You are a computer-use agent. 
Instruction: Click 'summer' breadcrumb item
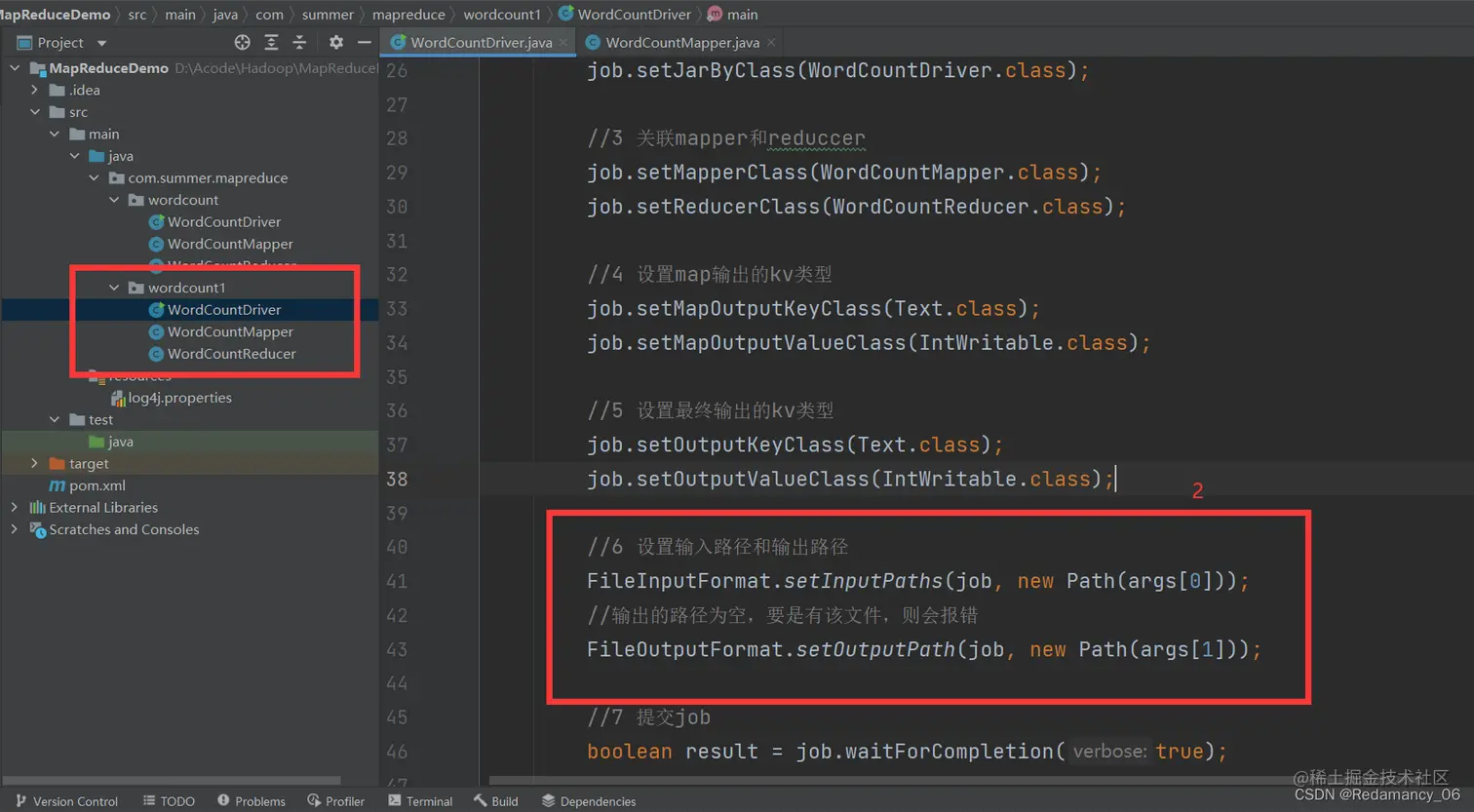[x=328, y=15]
